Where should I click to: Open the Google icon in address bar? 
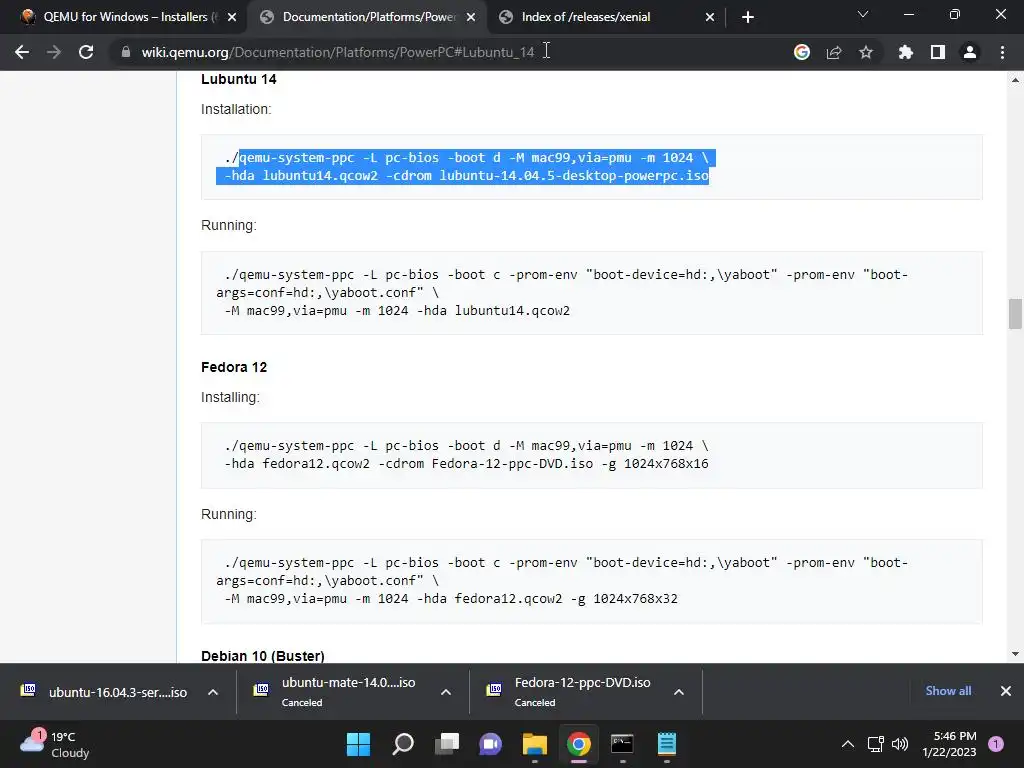(802, 52)
